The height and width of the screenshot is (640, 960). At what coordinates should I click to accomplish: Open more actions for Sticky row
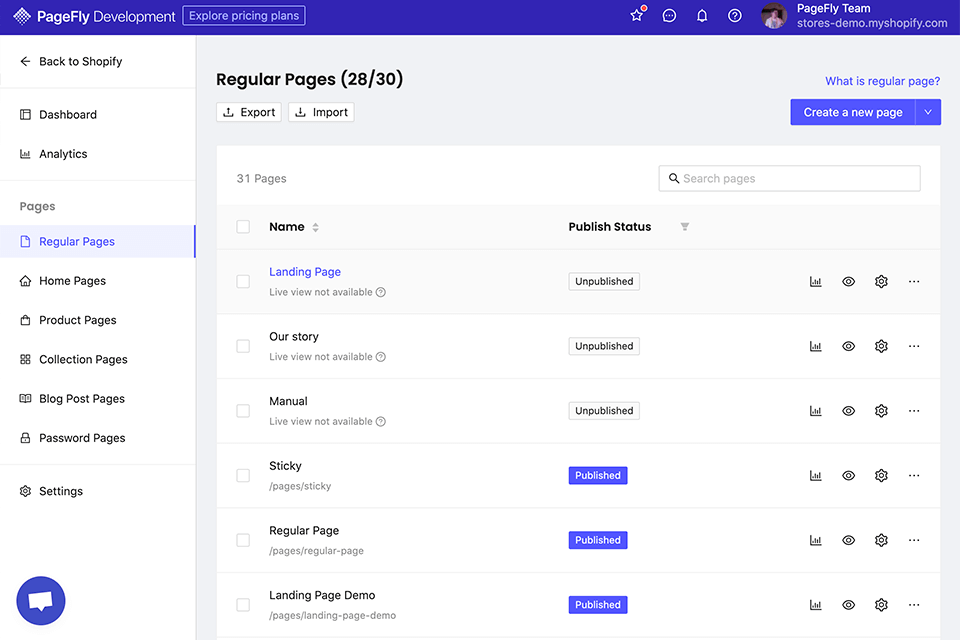pyautogui.click(x=914, y=475)
